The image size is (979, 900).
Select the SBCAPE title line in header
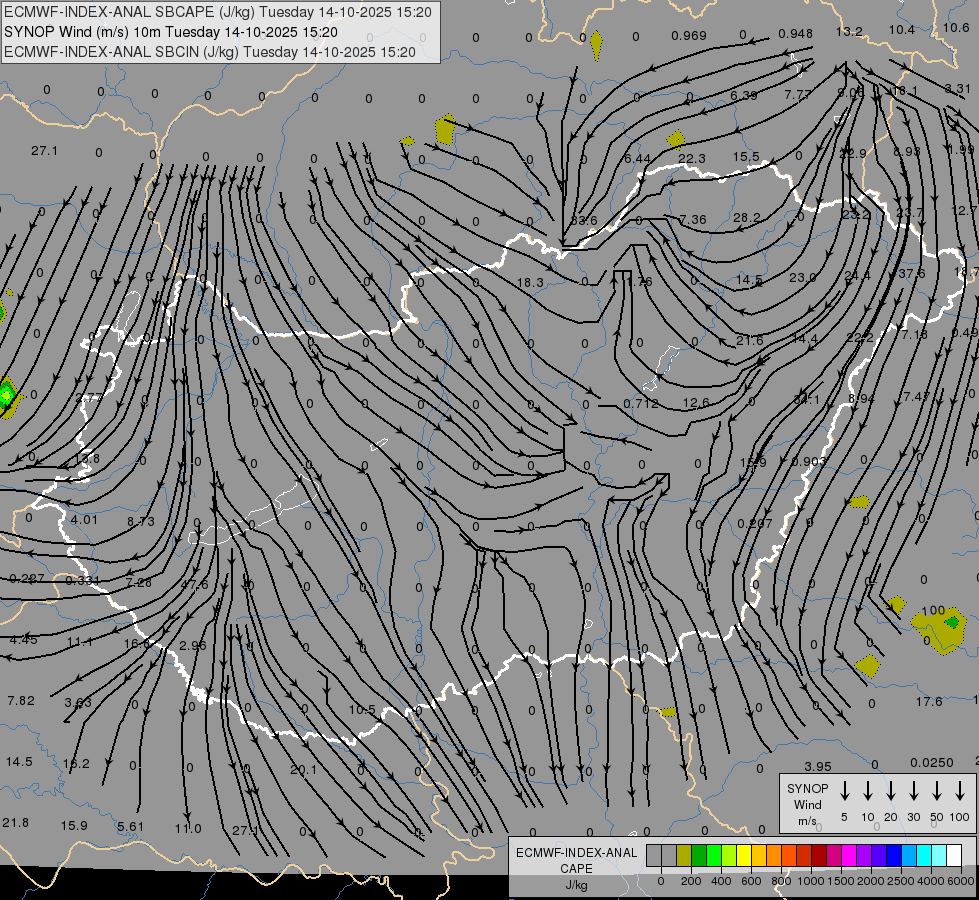(x=218, y=13)
